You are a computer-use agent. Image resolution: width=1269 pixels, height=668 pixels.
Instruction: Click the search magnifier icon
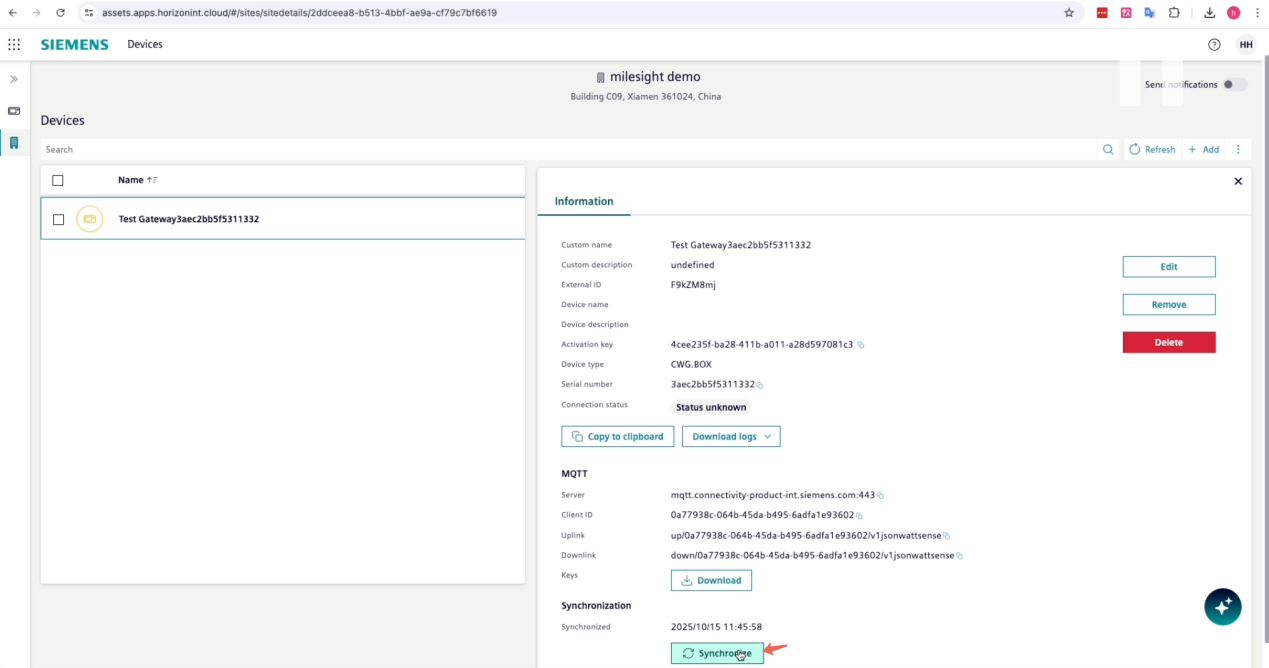click(1108, 149)
